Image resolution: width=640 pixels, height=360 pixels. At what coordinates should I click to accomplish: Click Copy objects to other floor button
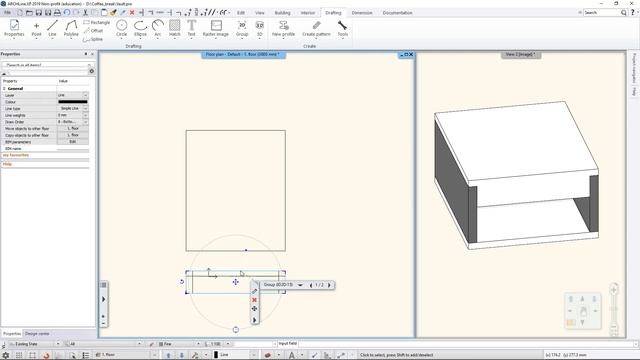73,135
